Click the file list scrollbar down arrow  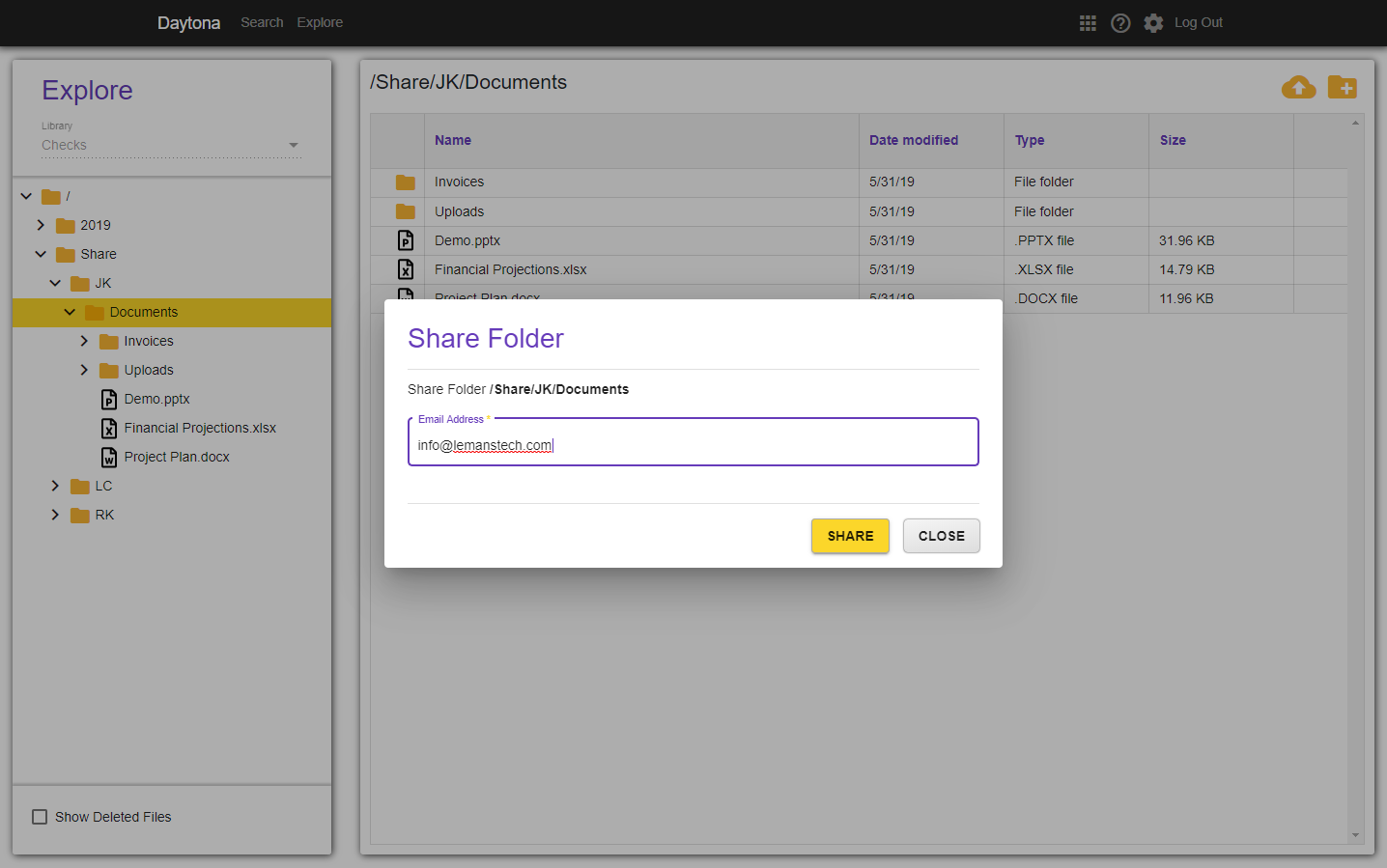tap(1355, 835)
